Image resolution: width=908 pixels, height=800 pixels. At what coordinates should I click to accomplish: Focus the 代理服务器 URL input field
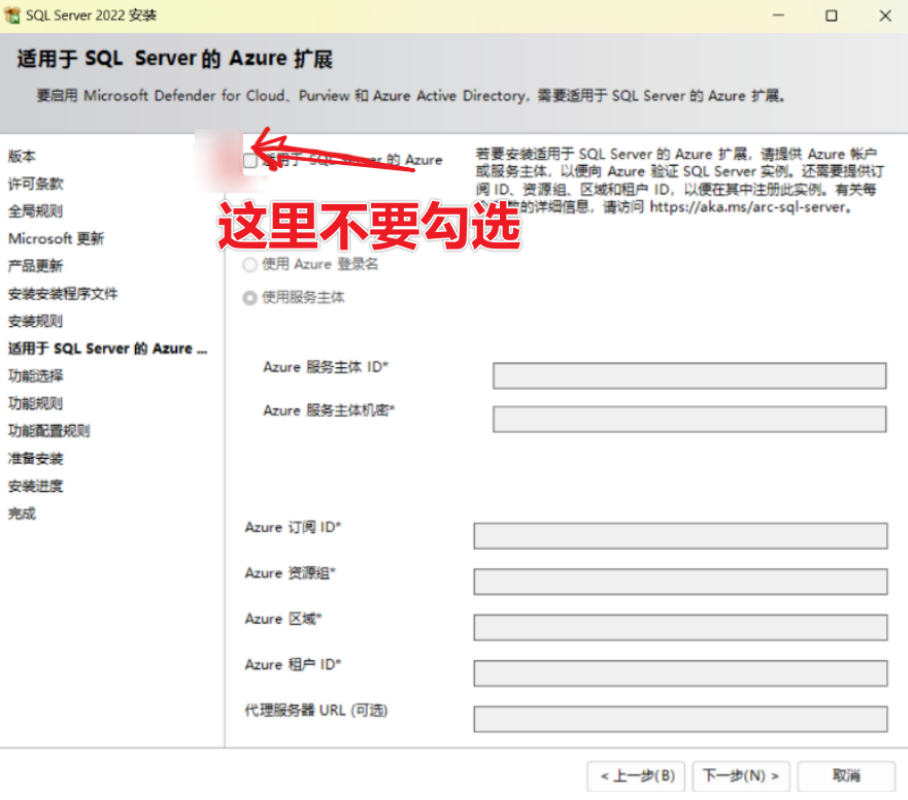tap(680, 719)
